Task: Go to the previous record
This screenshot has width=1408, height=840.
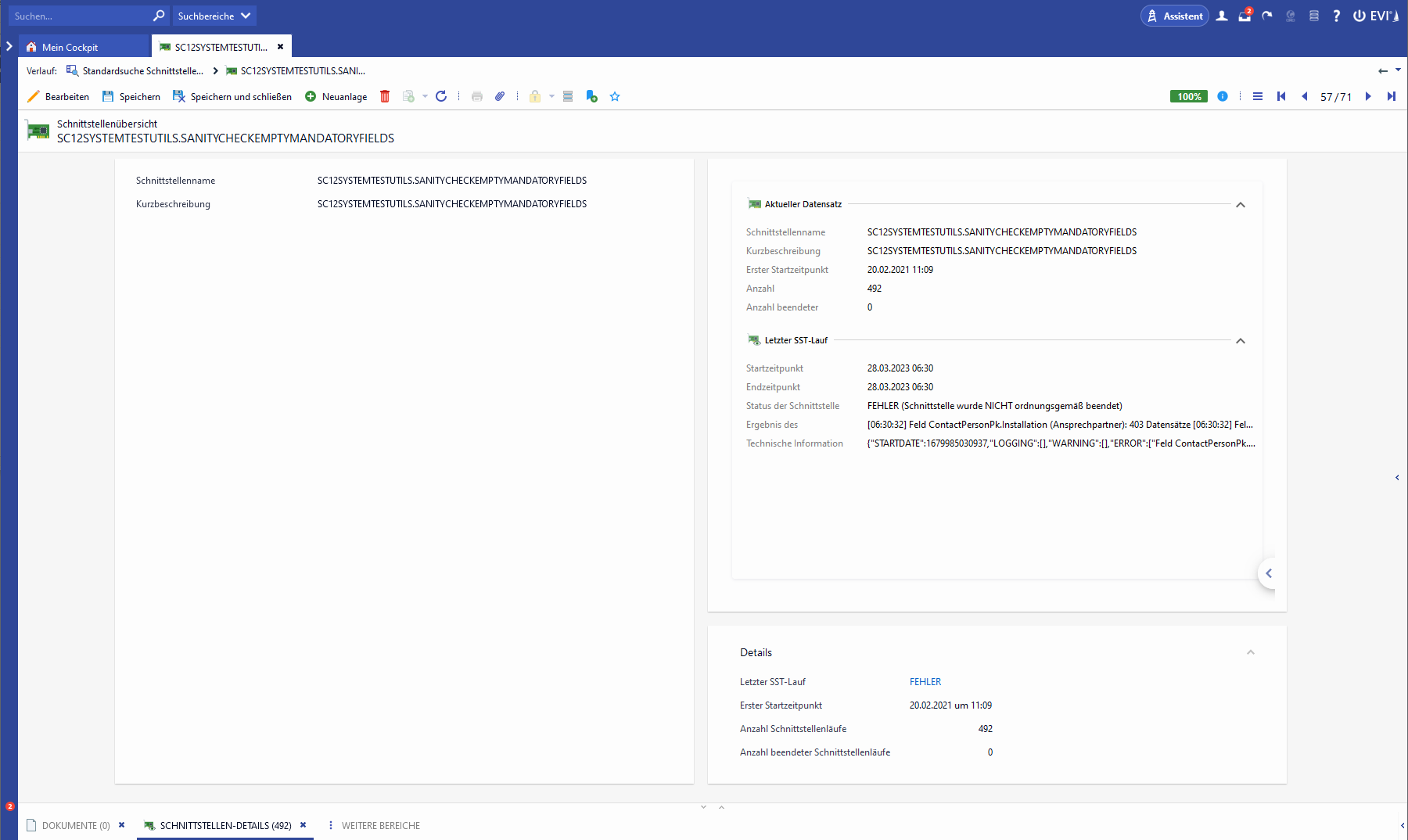Action: point(1304,96)
